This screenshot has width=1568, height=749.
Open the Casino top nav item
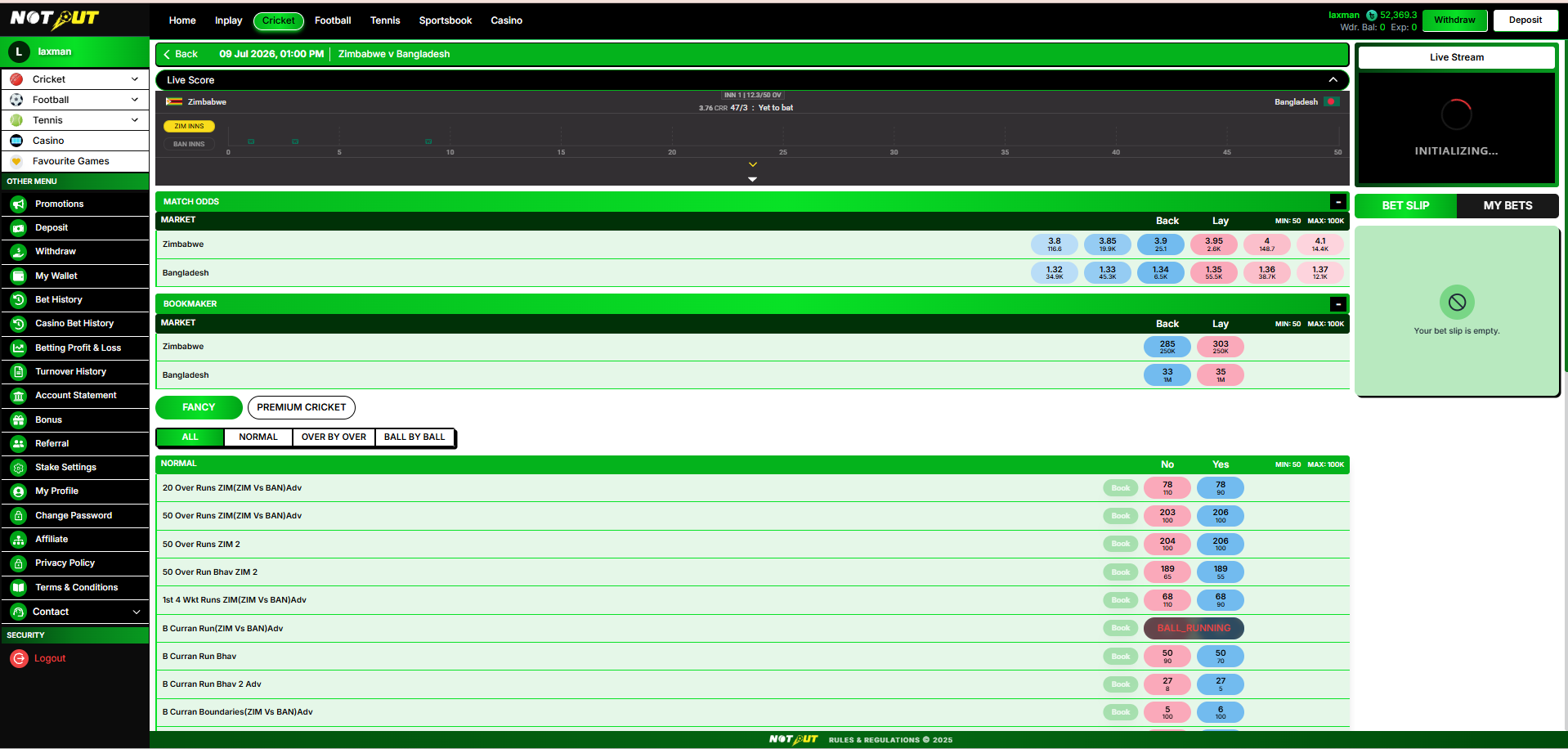(507, 20)
